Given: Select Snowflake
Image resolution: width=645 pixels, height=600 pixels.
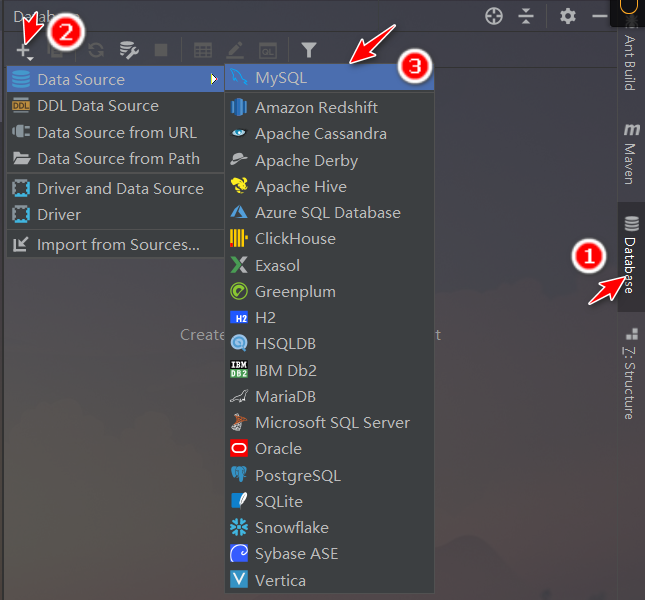Looking at the screenshot, I should (x=329, y=527).
